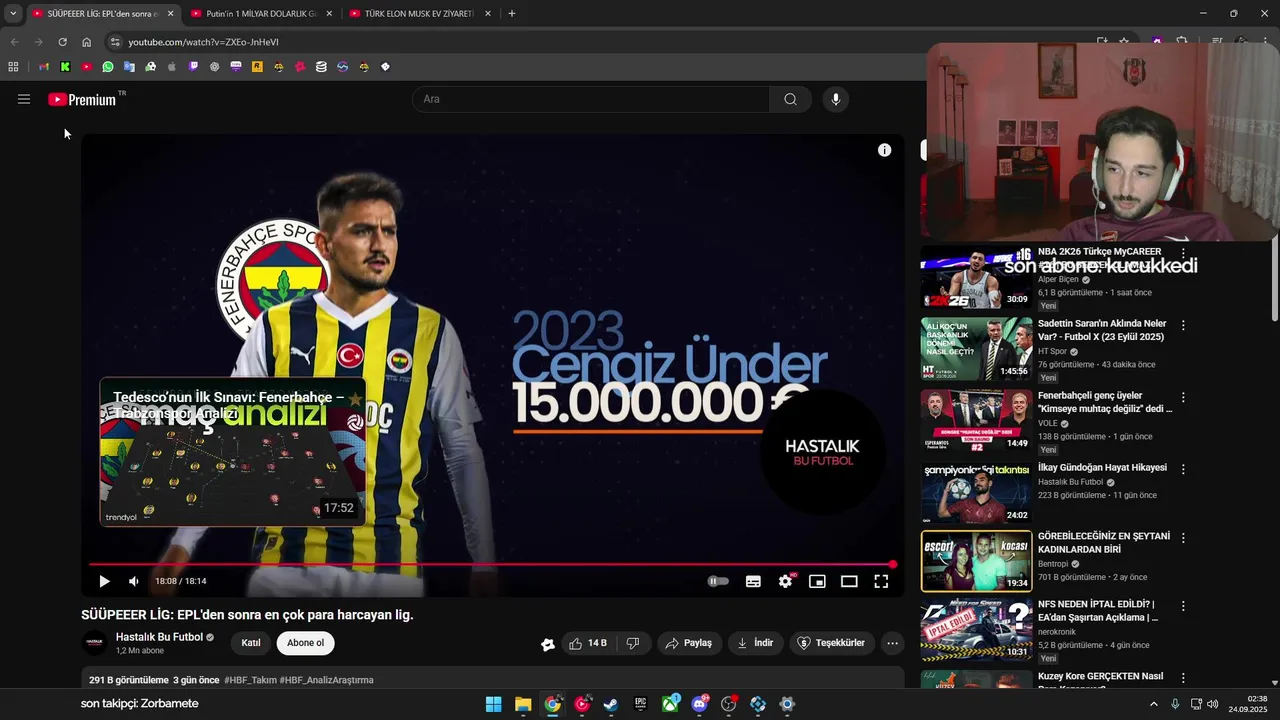Toggle subtitles on the player
The width and height of the screenshot is (1280, 720).
753,581
